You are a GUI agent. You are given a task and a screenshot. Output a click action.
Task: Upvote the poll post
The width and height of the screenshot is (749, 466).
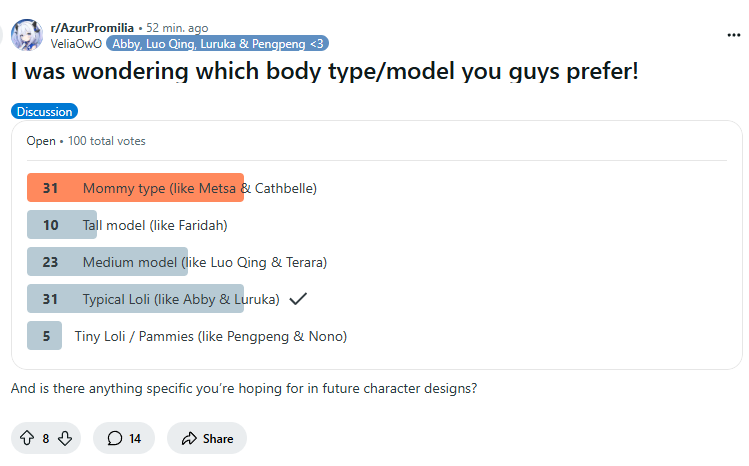[26, 438]
